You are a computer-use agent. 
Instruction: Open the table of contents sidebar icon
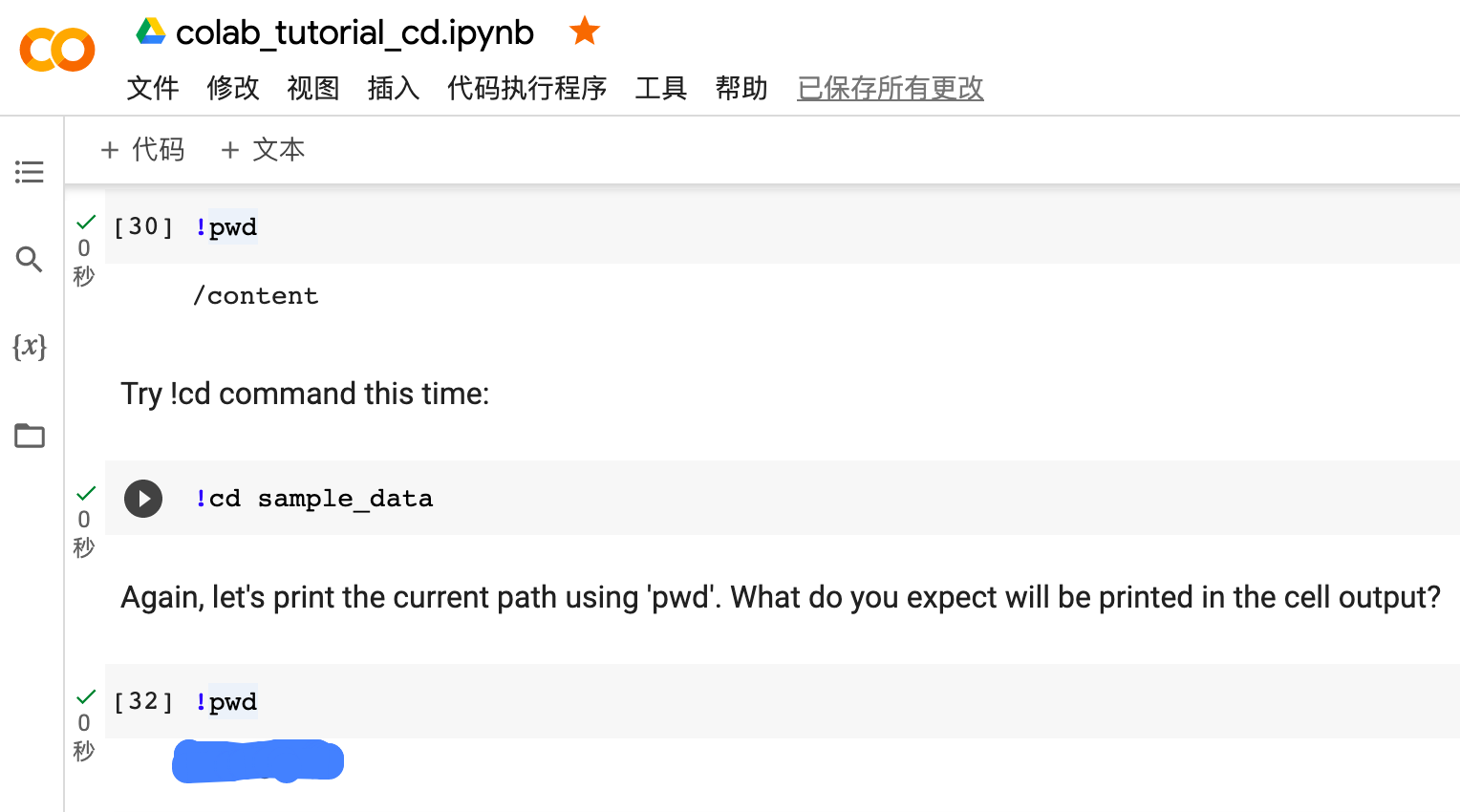click(30, 172)
